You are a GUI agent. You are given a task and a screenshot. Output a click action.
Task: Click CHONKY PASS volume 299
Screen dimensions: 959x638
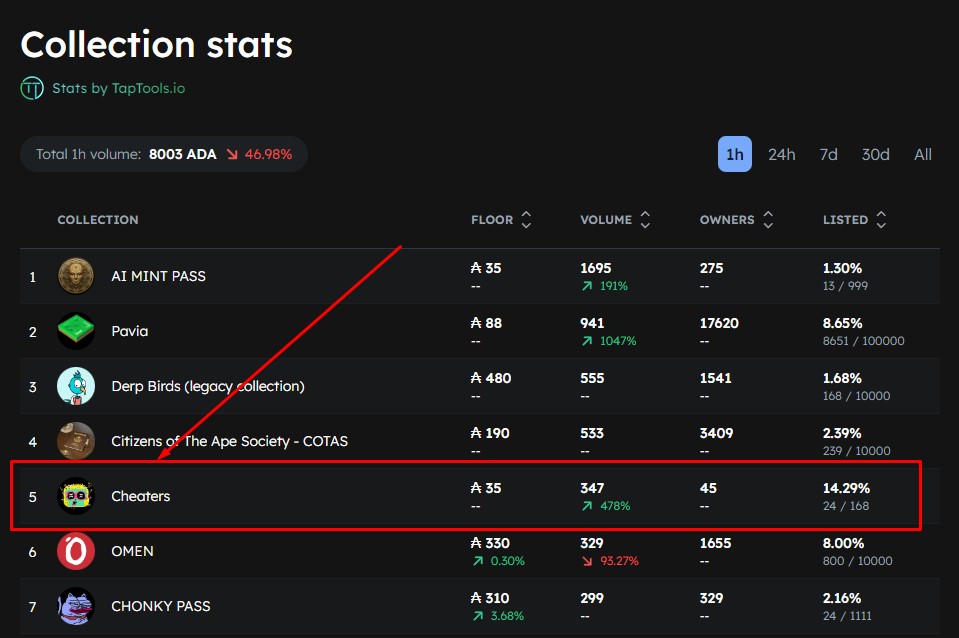tap(592, 598)
